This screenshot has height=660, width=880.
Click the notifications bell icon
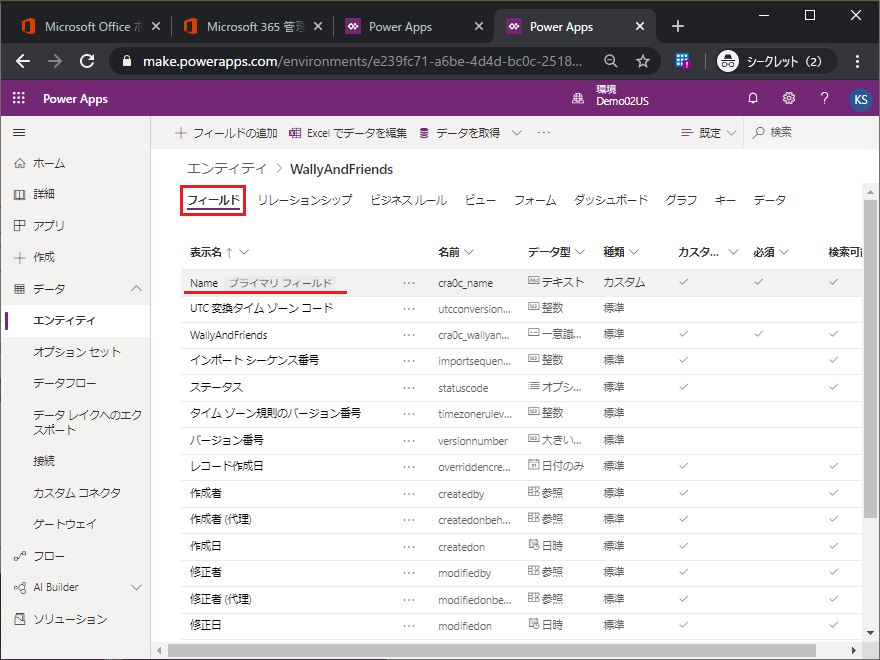(x=753, y=98)
